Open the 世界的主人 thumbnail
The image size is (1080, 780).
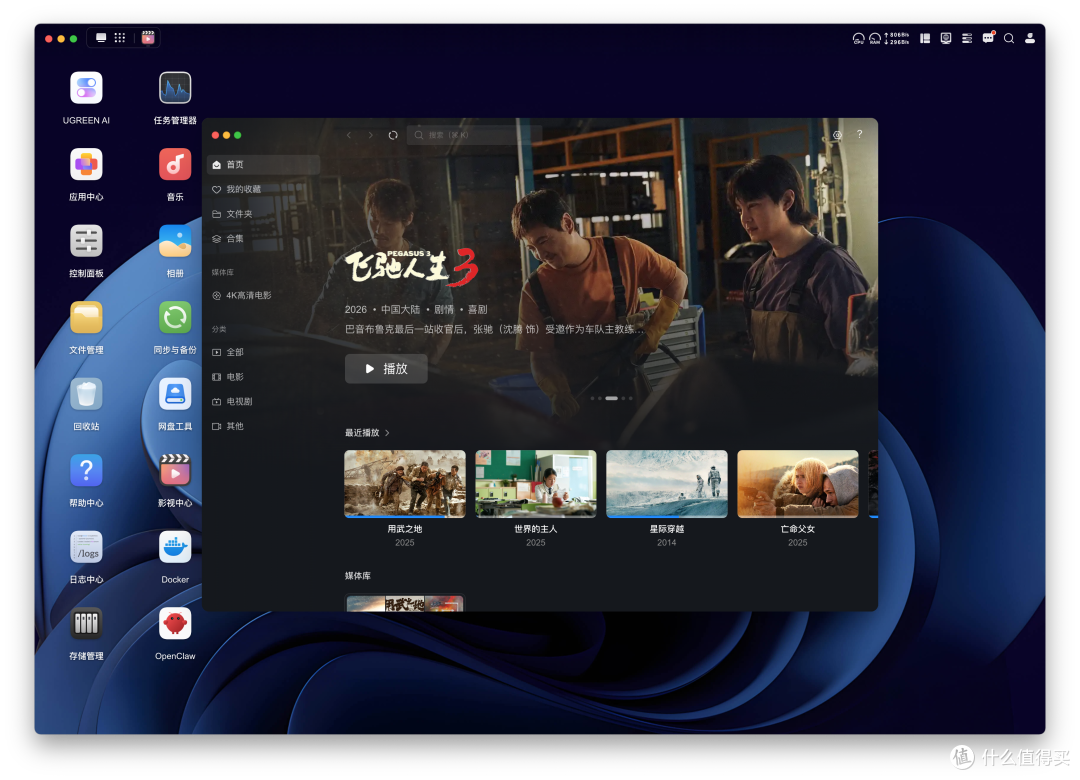[x=536, y=484]
